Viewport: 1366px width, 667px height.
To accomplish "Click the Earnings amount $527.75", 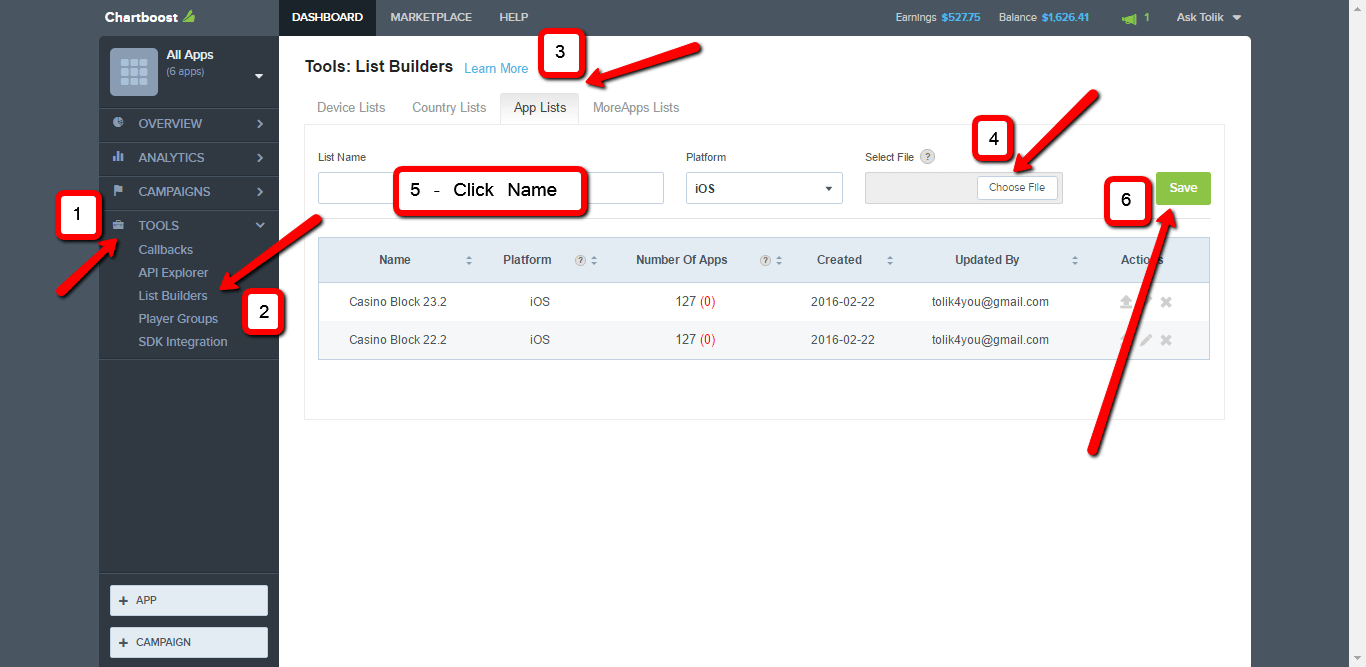I will pos(961,17).
